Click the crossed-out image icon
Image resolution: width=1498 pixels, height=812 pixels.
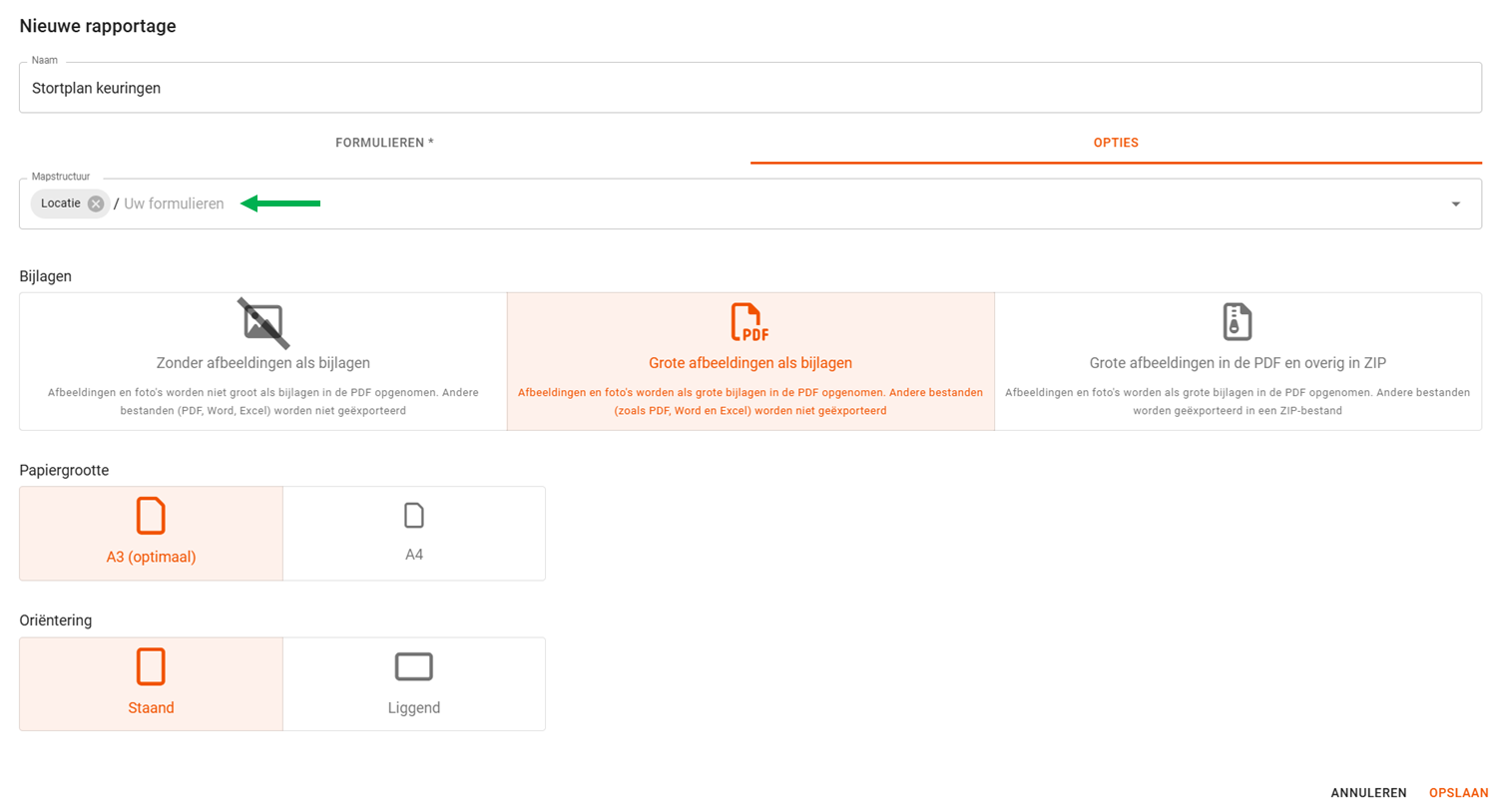pyautogui.click(x=263, y=323)
